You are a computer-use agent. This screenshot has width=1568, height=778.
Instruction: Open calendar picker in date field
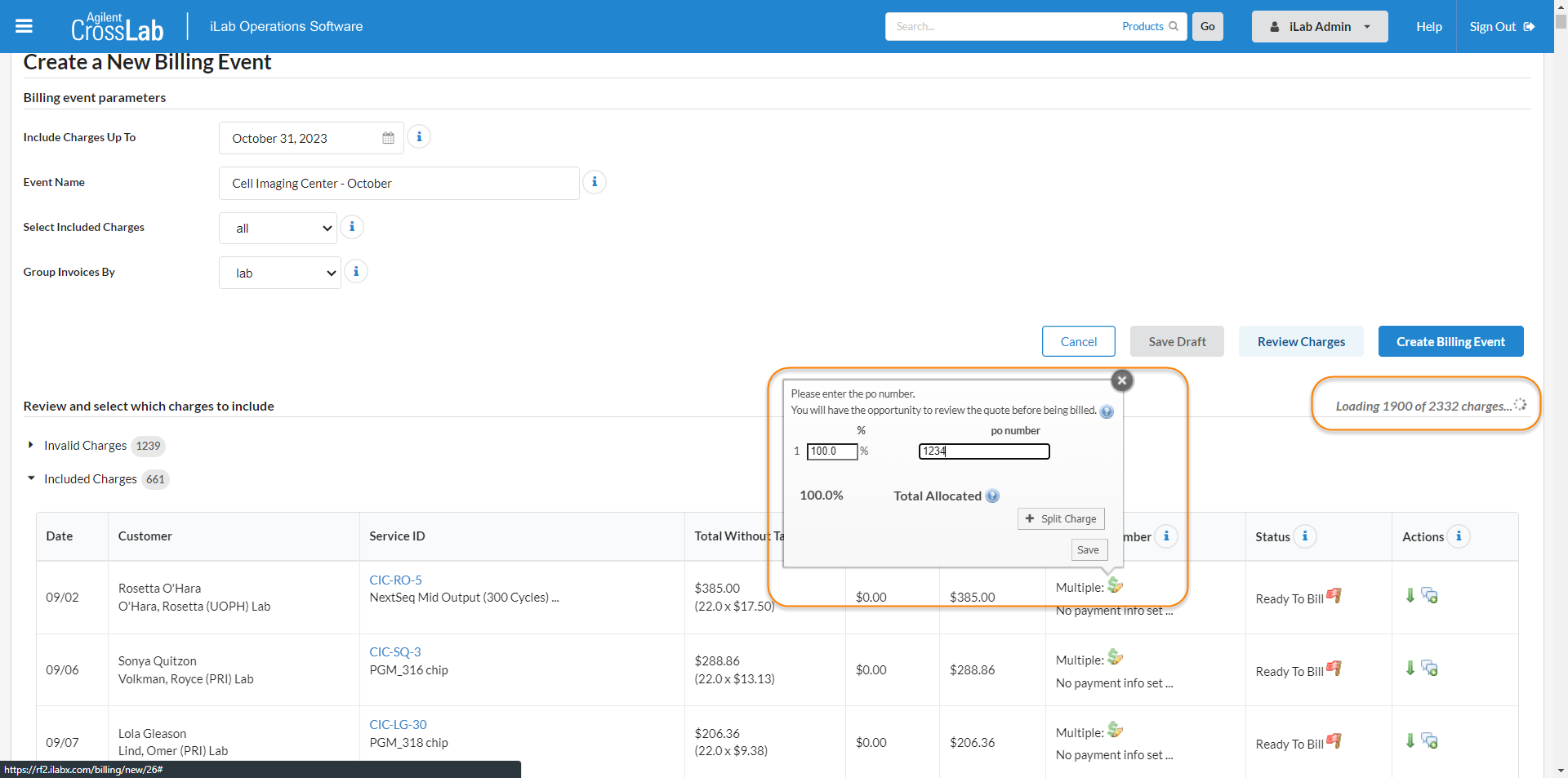click(x=388, y=138)
